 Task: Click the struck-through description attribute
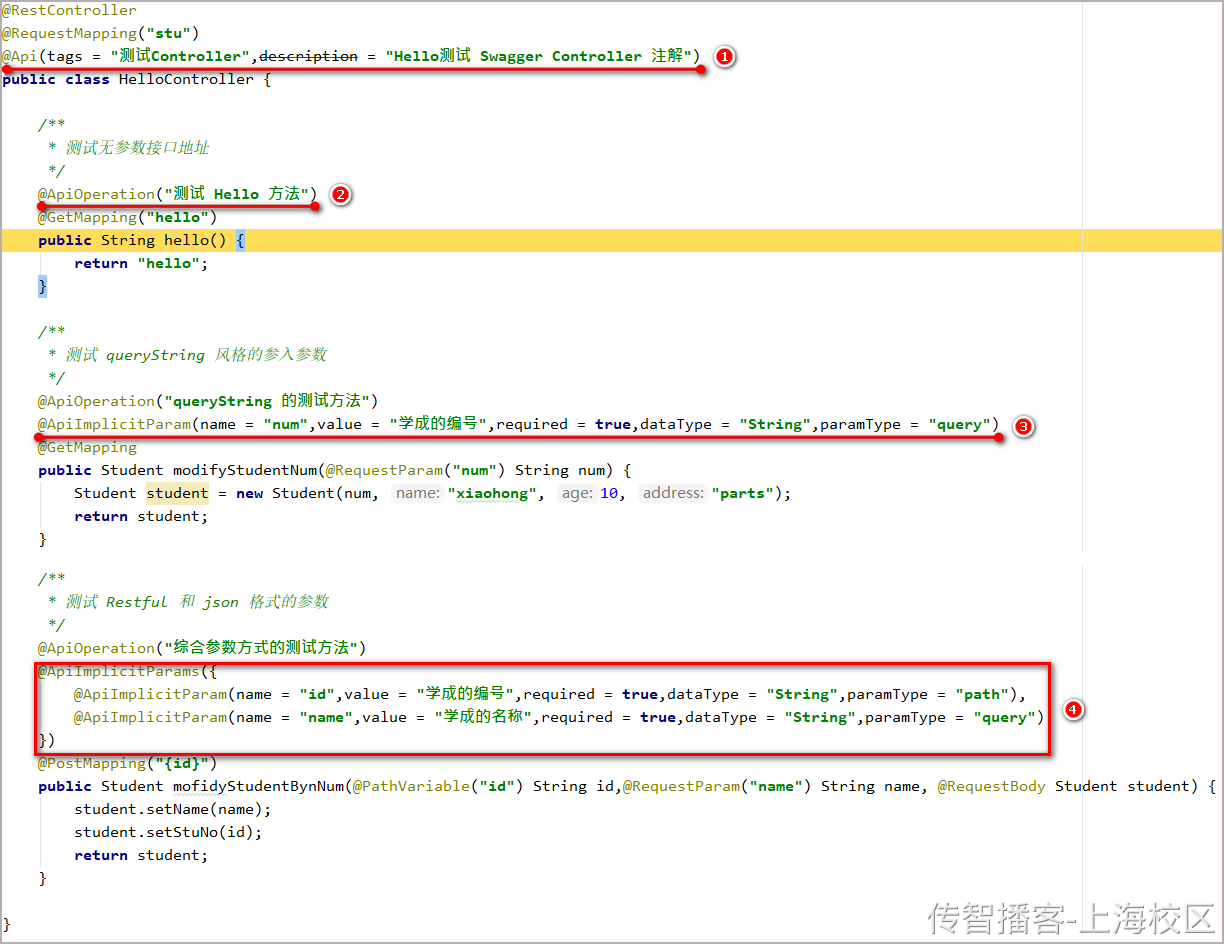coord(308,56)
